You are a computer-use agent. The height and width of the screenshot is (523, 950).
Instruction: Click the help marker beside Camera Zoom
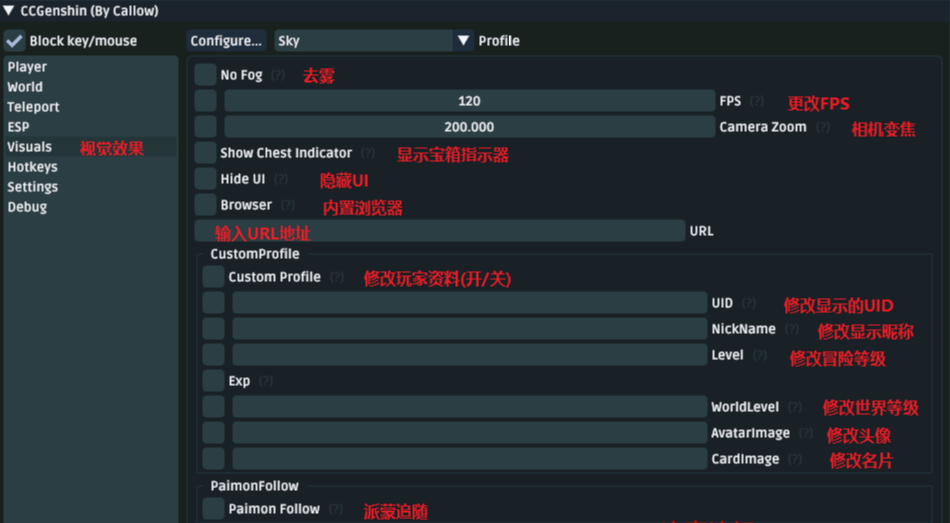tap(823, 128)
